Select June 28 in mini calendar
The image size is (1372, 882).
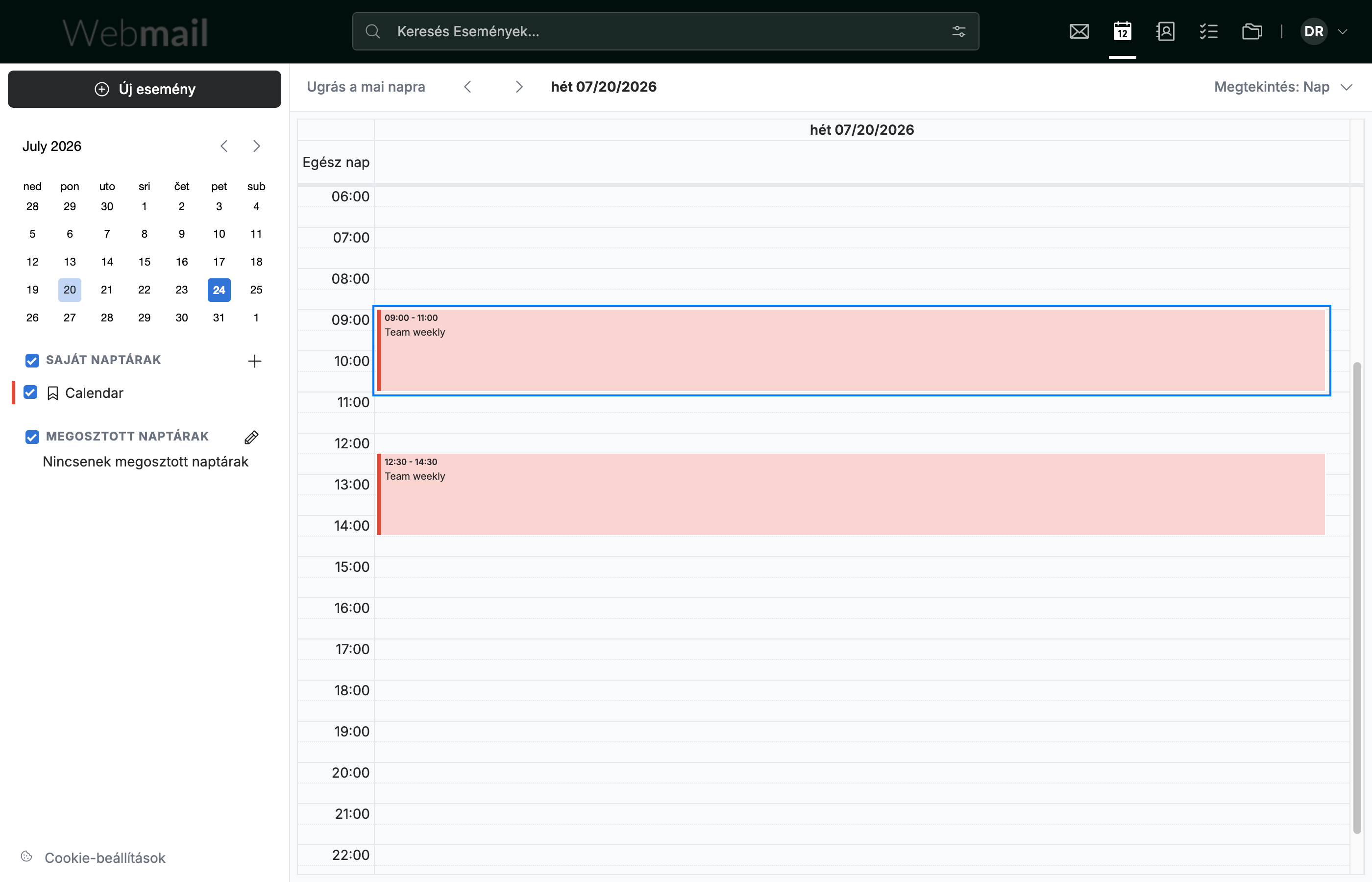pos(33,206)
